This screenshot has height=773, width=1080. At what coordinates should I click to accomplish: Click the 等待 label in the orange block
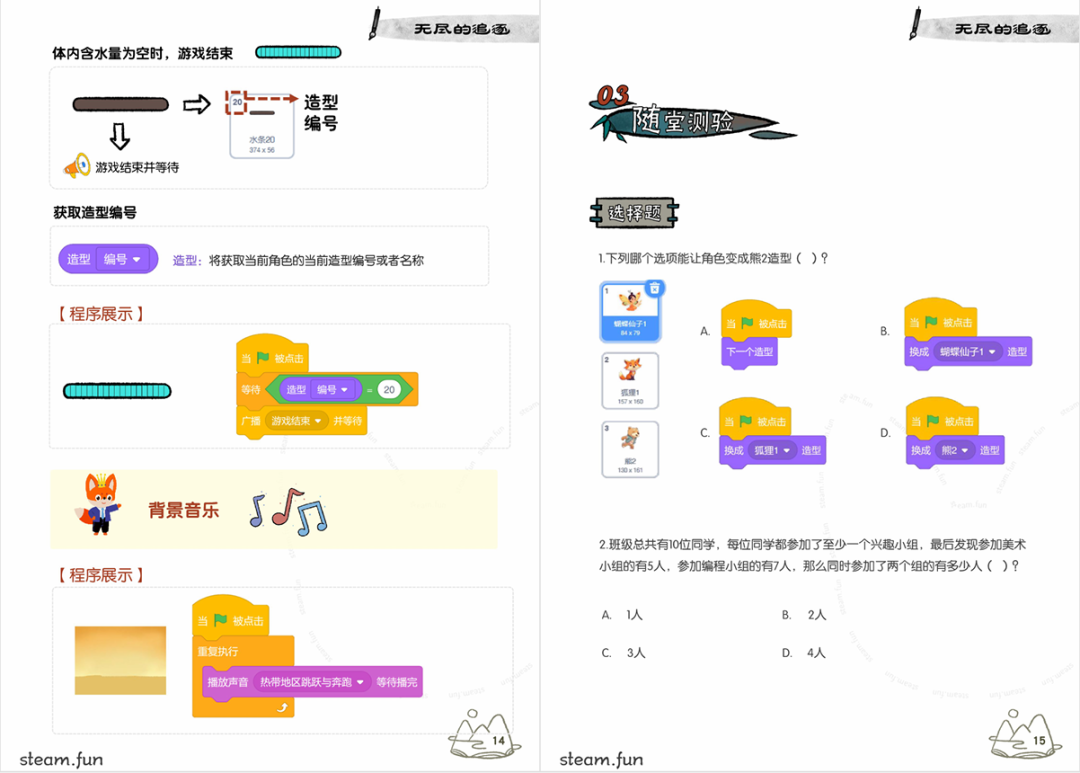(x=251, y=390)
